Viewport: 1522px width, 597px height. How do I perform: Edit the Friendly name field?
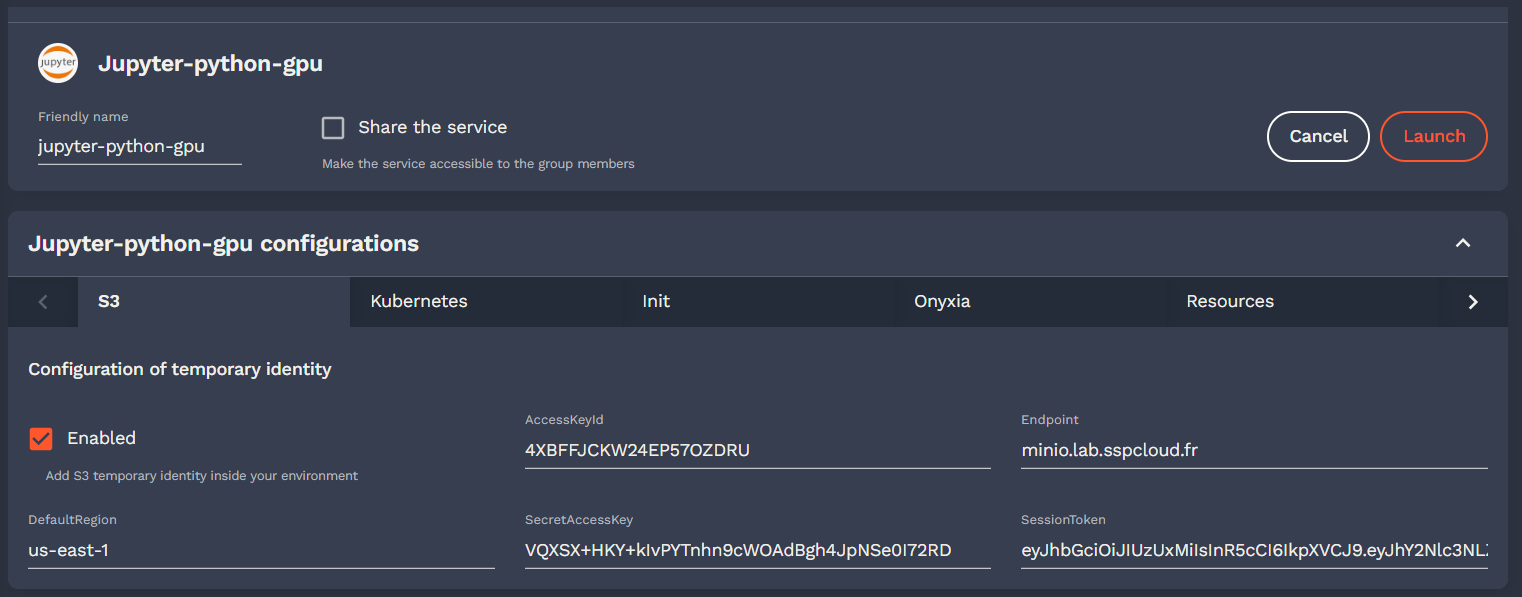139,146
